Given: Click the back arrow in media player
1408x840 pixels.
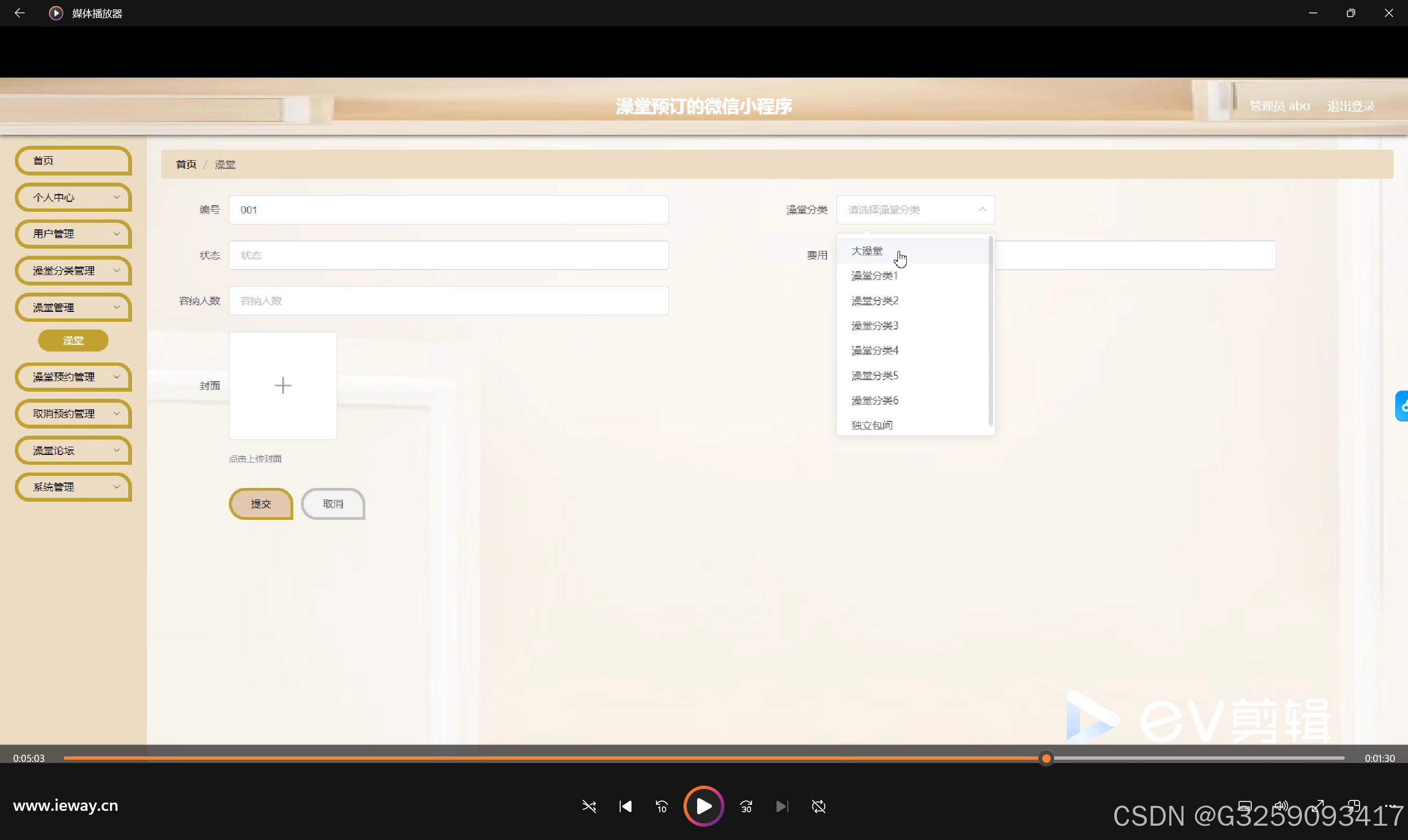Looking at the screenshot, I should pos(19,13).
